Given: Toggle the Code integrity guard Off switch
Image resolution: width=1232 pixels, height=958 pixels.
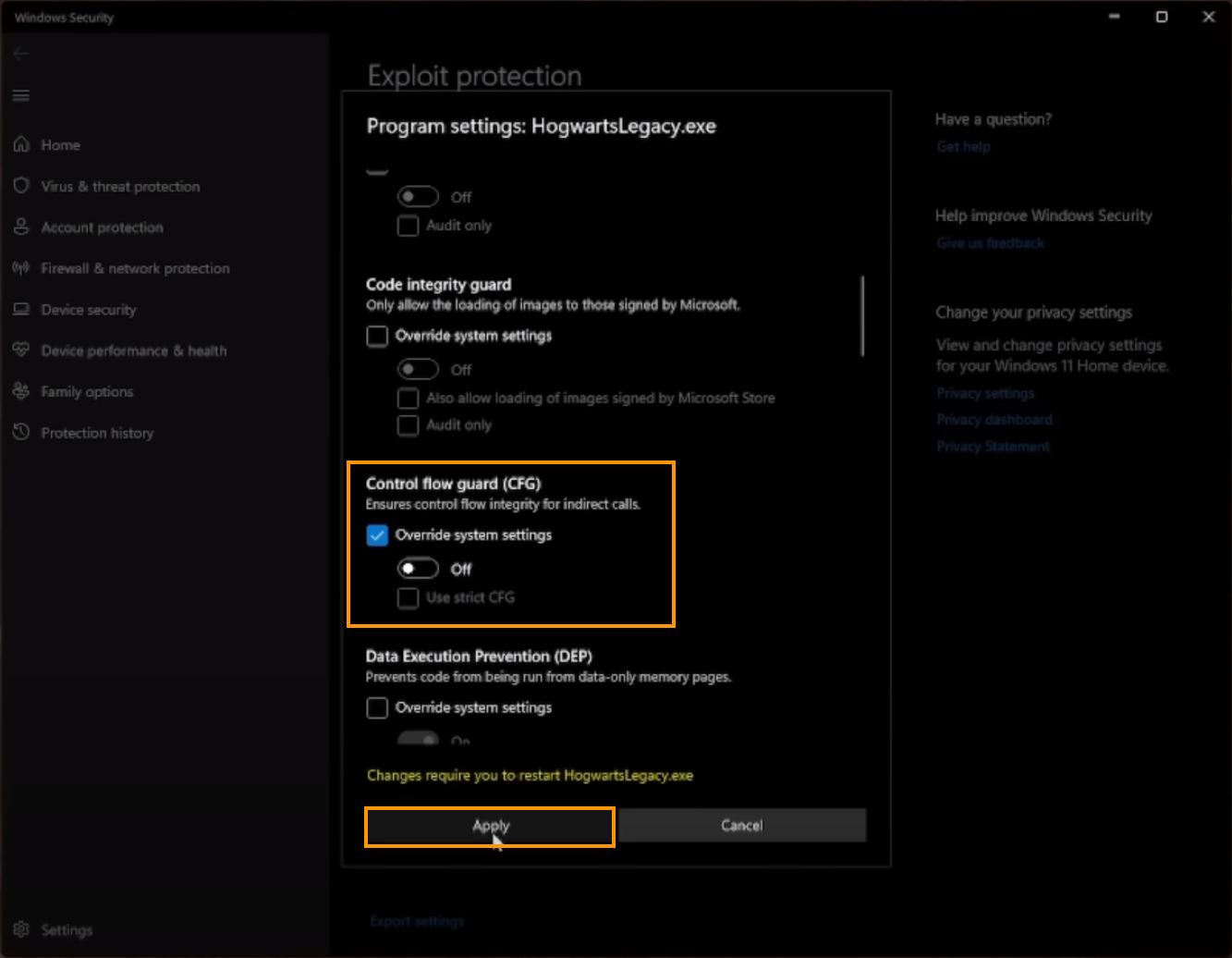Looking at the screenshot, I should click(x=418, y=370).
